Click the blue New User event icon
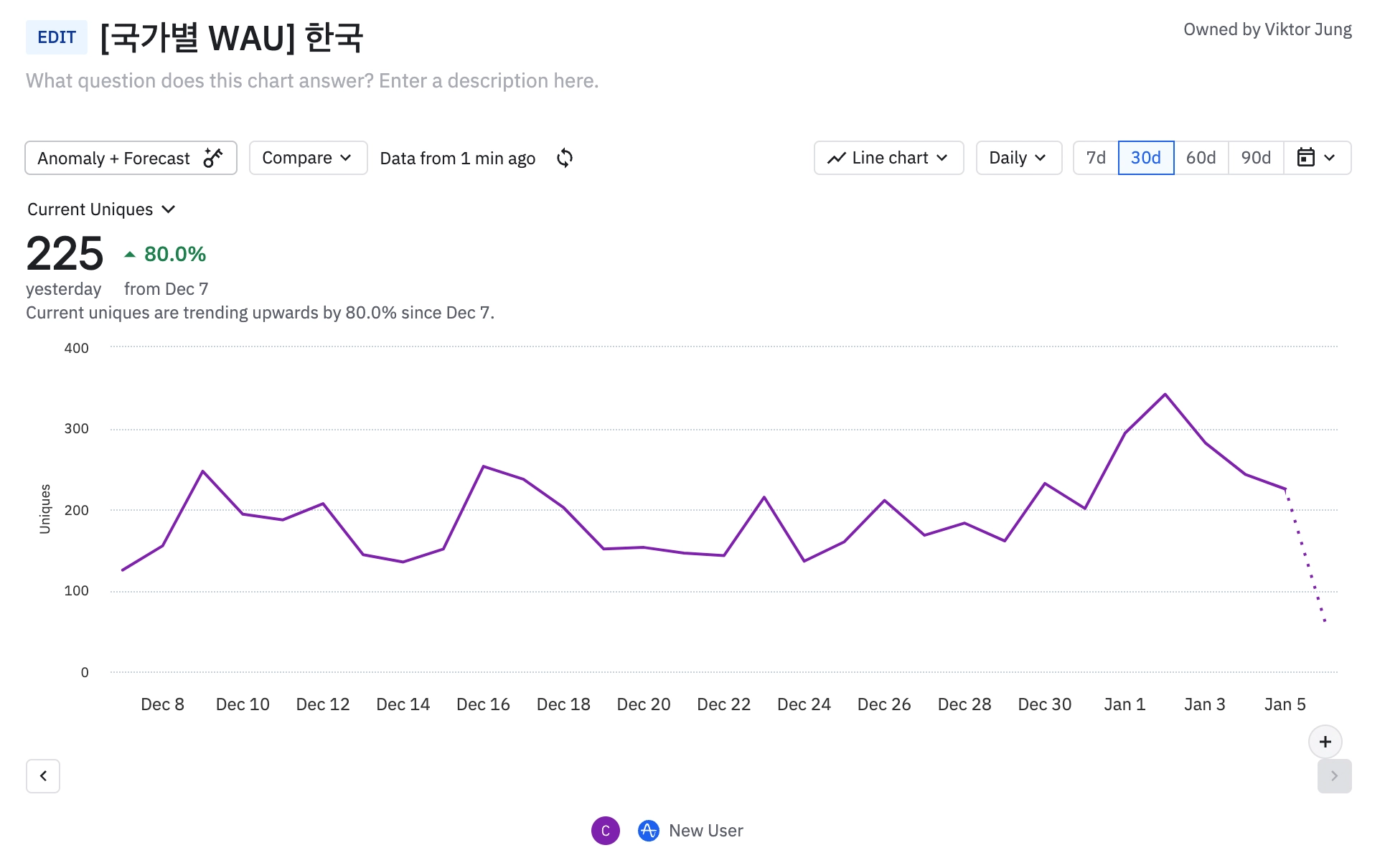Image resolution: width=1385 pixels, height=868 pixels. click(648, 831)
